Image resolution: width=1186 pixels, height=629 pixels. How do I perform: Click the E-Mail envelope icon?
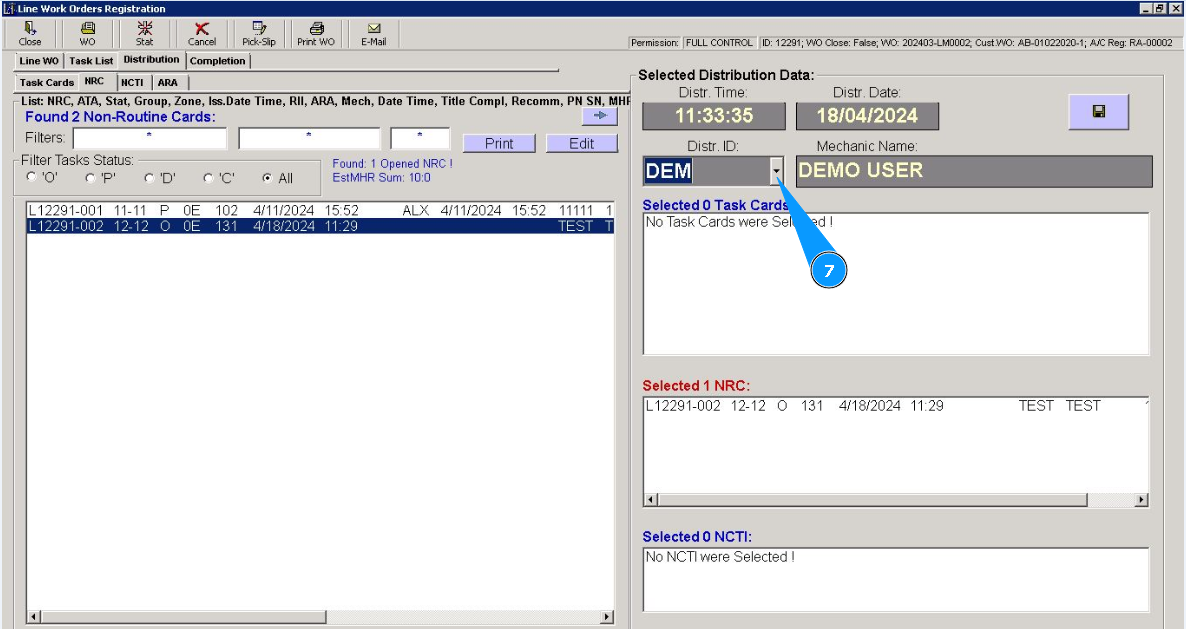tap(374, 34)
